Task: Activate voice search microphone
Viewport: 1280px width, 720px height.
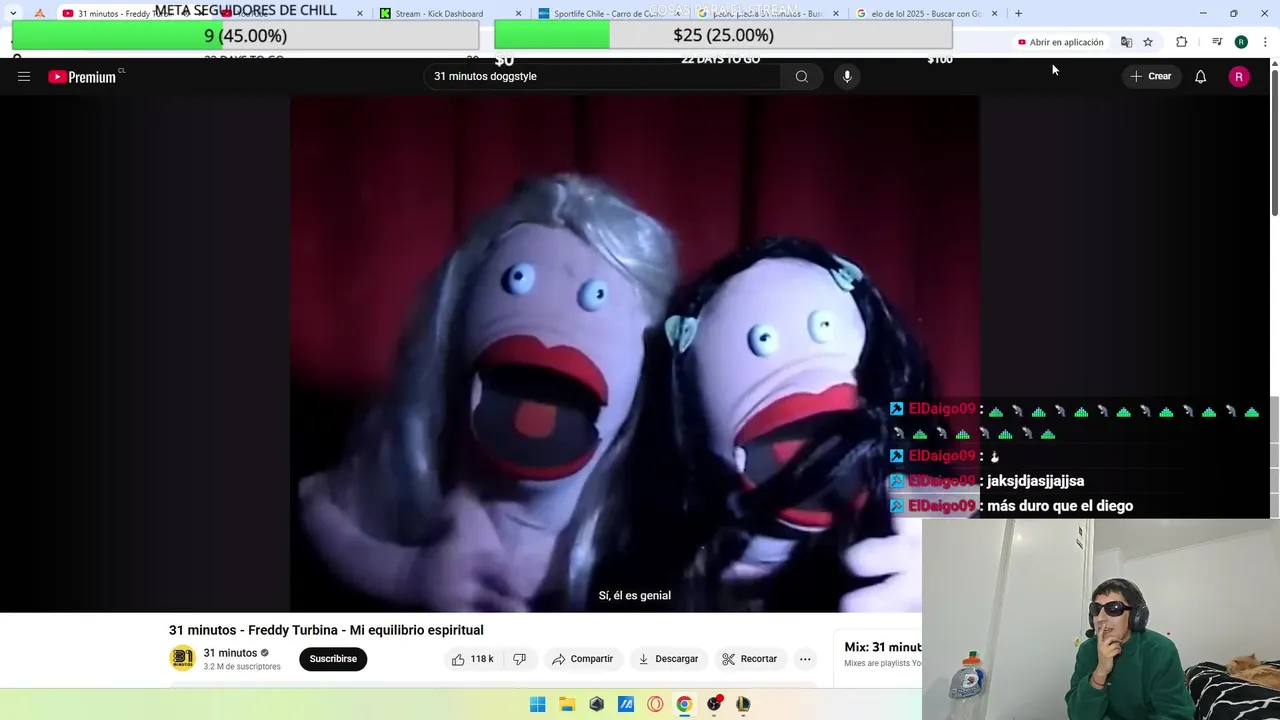Action: click(847, 77)
